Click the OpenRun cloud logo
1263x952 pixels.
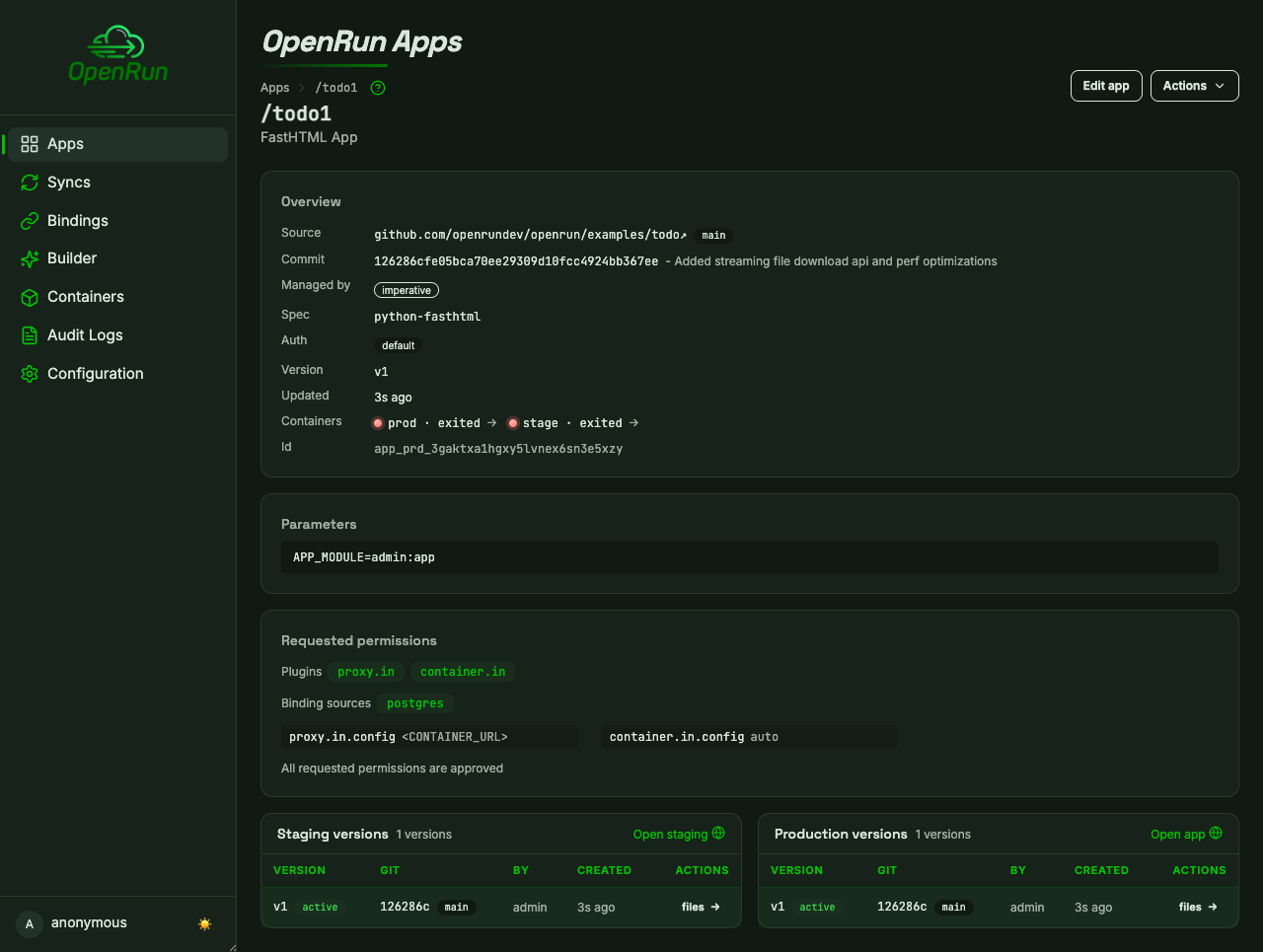(x=117, y=54)
